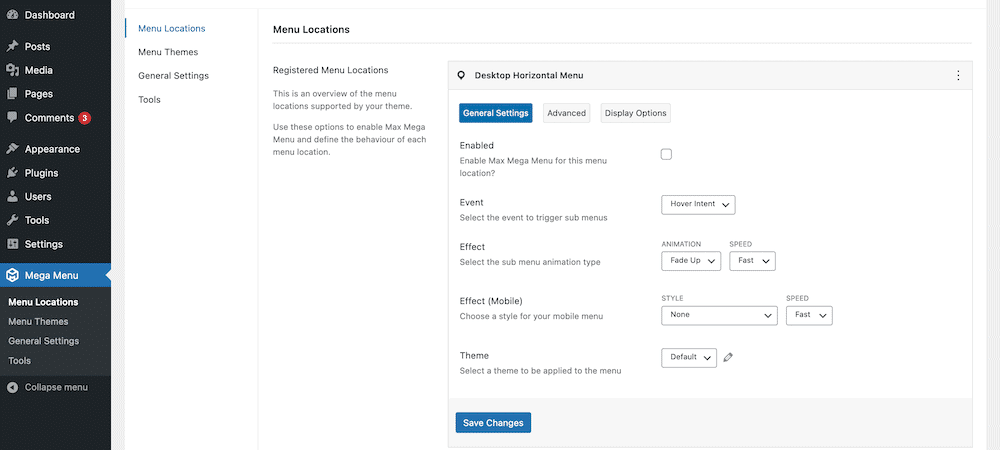This screenshot has width=1000, height=450.
Task: Change the Effect speed Fast dropdown
Action: pyautogui.click(x=752, y=261)
